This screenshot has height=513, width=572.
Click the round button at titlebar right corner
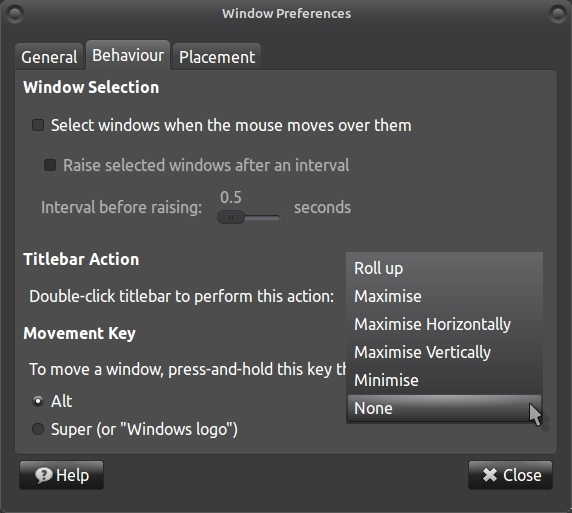click(x=557, y=14)
